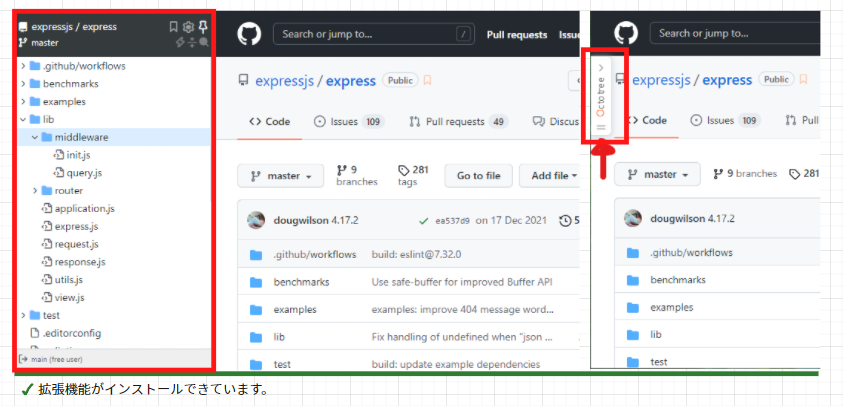The image size is (843, 406).
Task: Click the collapse-all icon beside the search magnifier
Action: [x=192, y=42]
